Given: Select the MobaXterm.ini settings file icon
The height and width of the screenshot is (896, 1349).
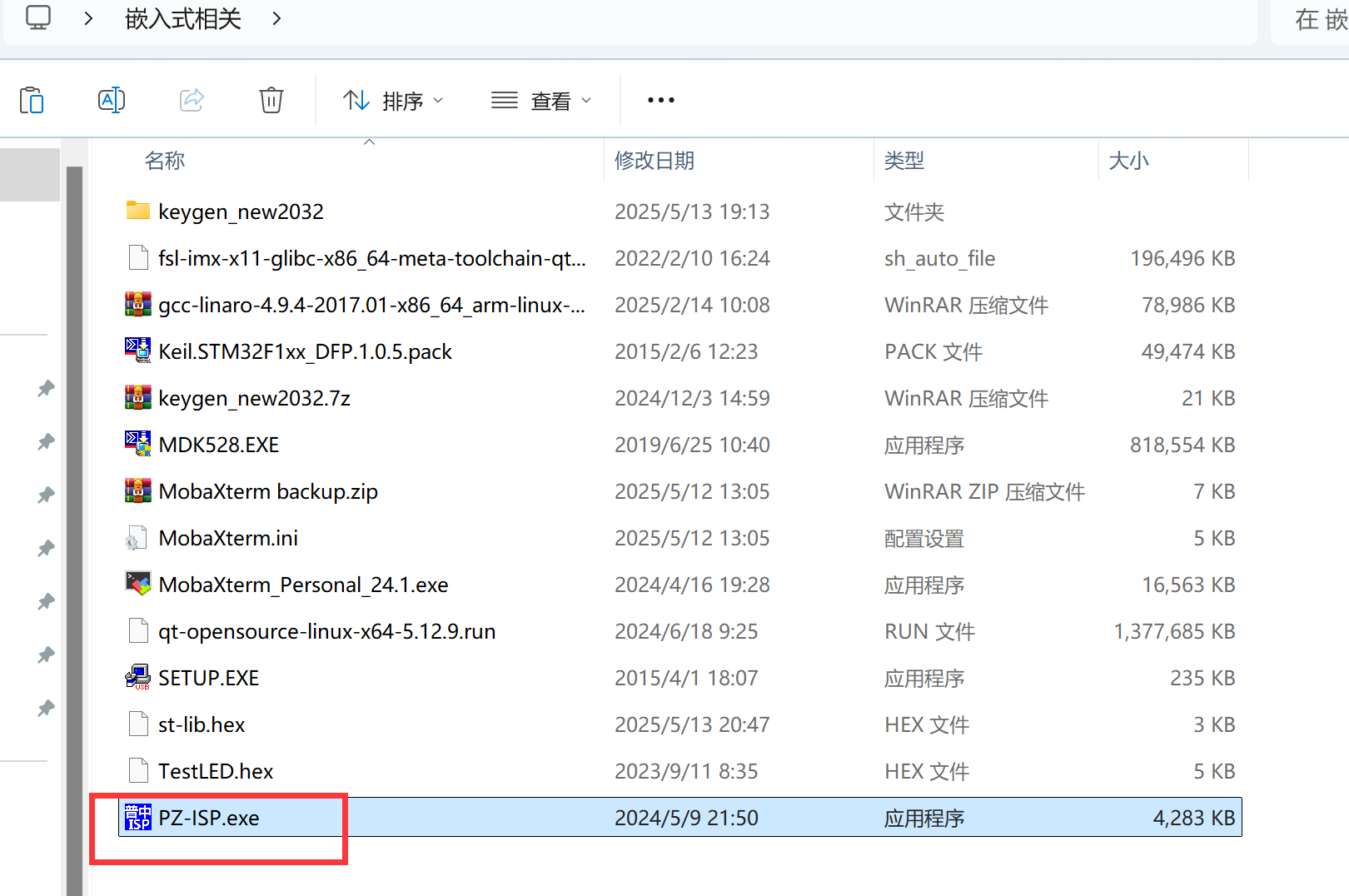Looking at the screenshot, I should click(x=137, y=538).
